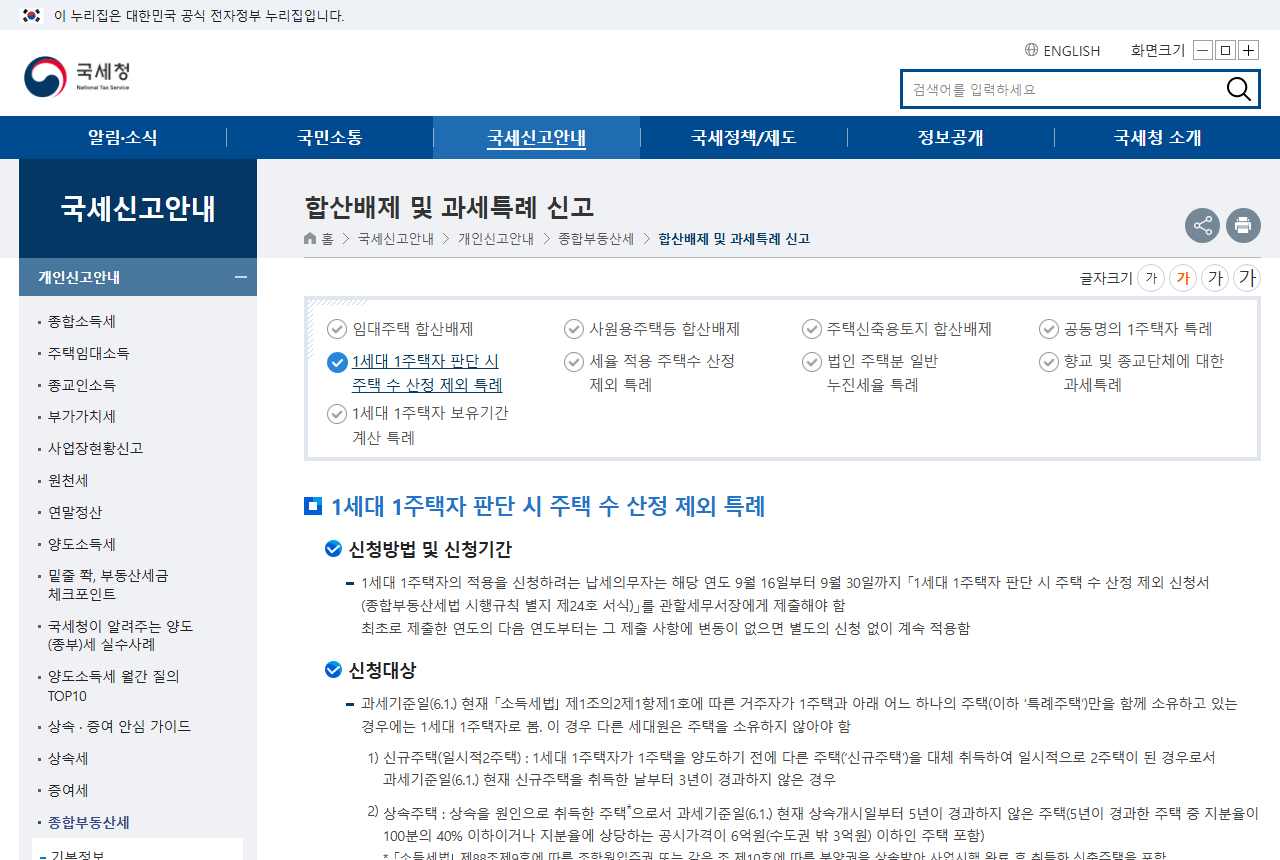Image resolution: width=1280 pixels, height=860 pixels.
Task: Open the 국민소통 menu
Action: tap(329, 138)
